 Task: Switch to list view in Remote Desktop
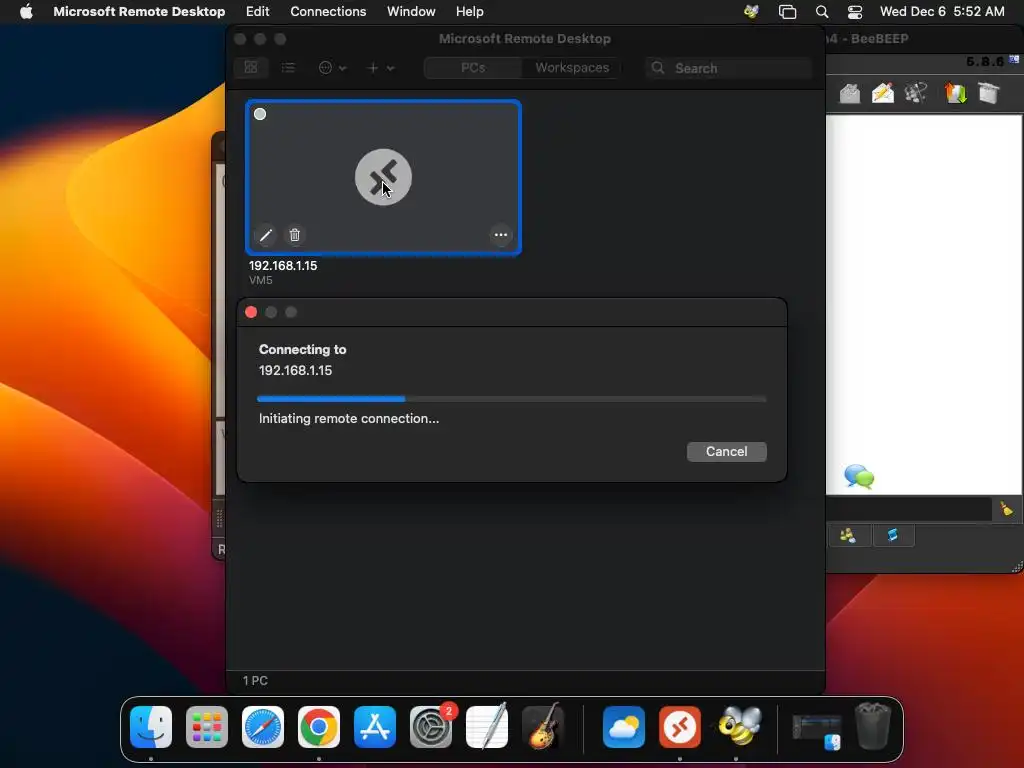pos(288,68)
